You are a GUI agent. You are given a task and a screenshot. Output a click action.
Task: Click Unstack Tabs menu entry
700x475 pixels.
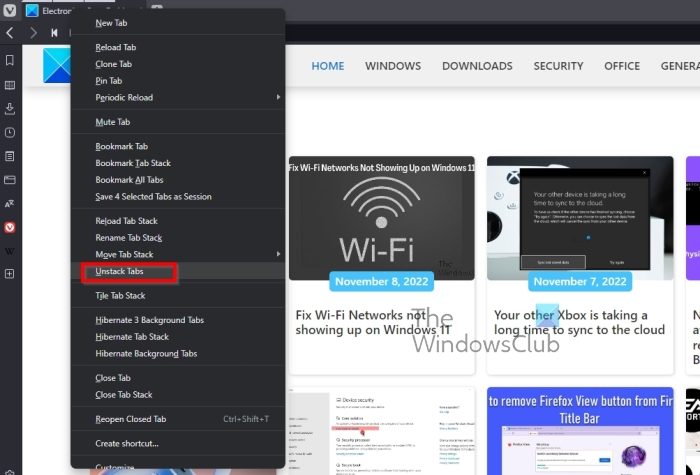(178, 271)
